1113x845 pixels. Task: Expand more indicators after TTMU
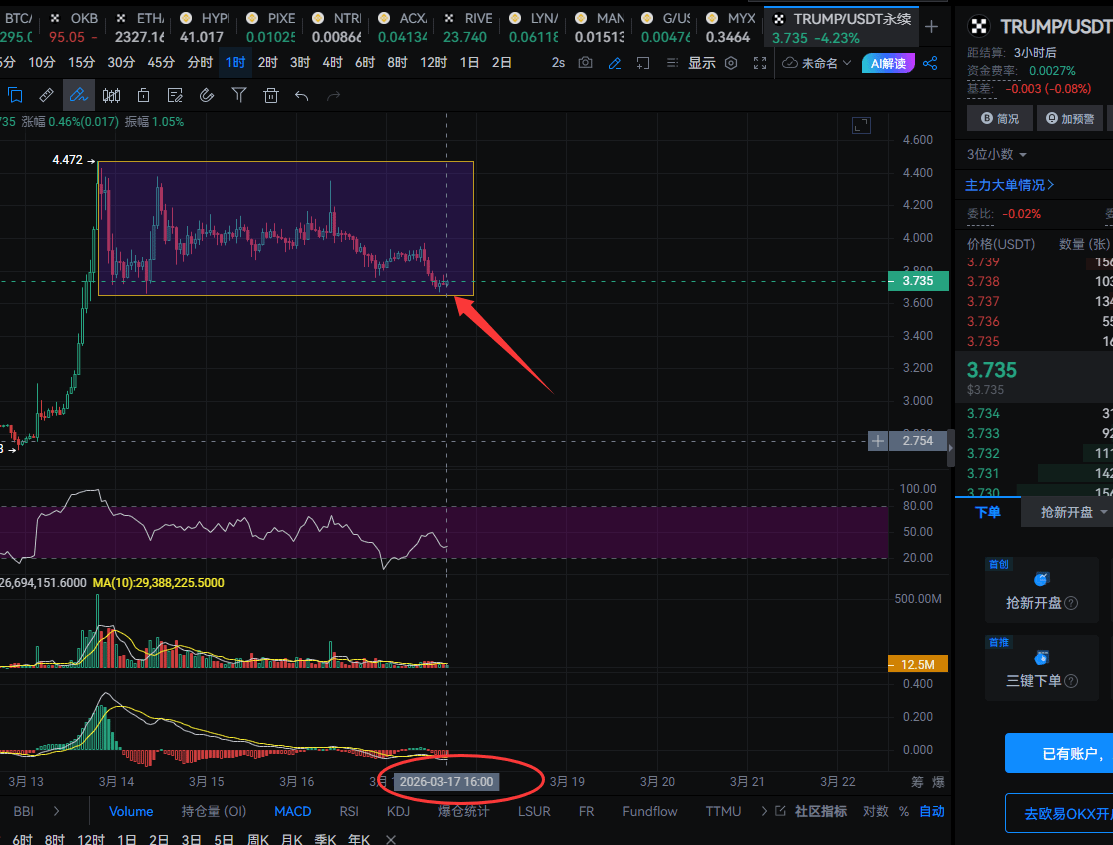click(x=764, y=811)
